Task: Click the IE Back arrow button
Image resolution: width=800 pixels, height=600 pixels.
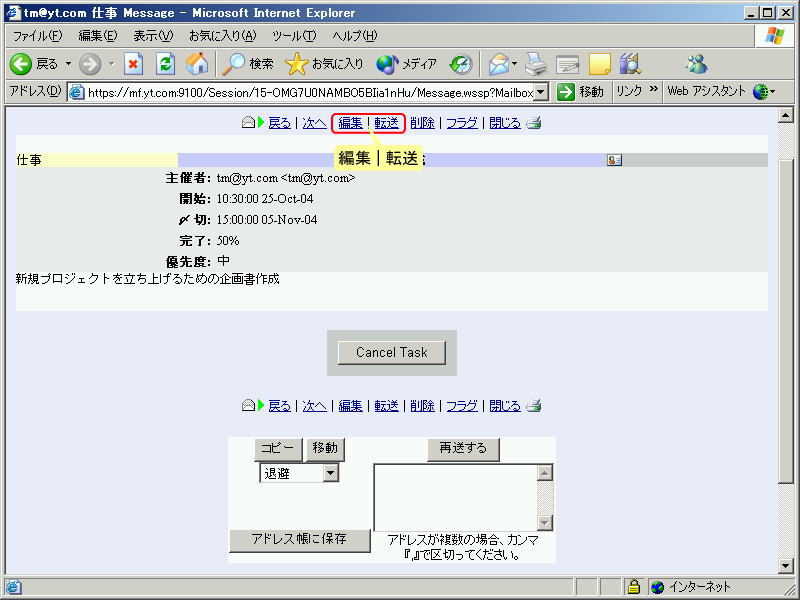Action: [x=22, y=64]
